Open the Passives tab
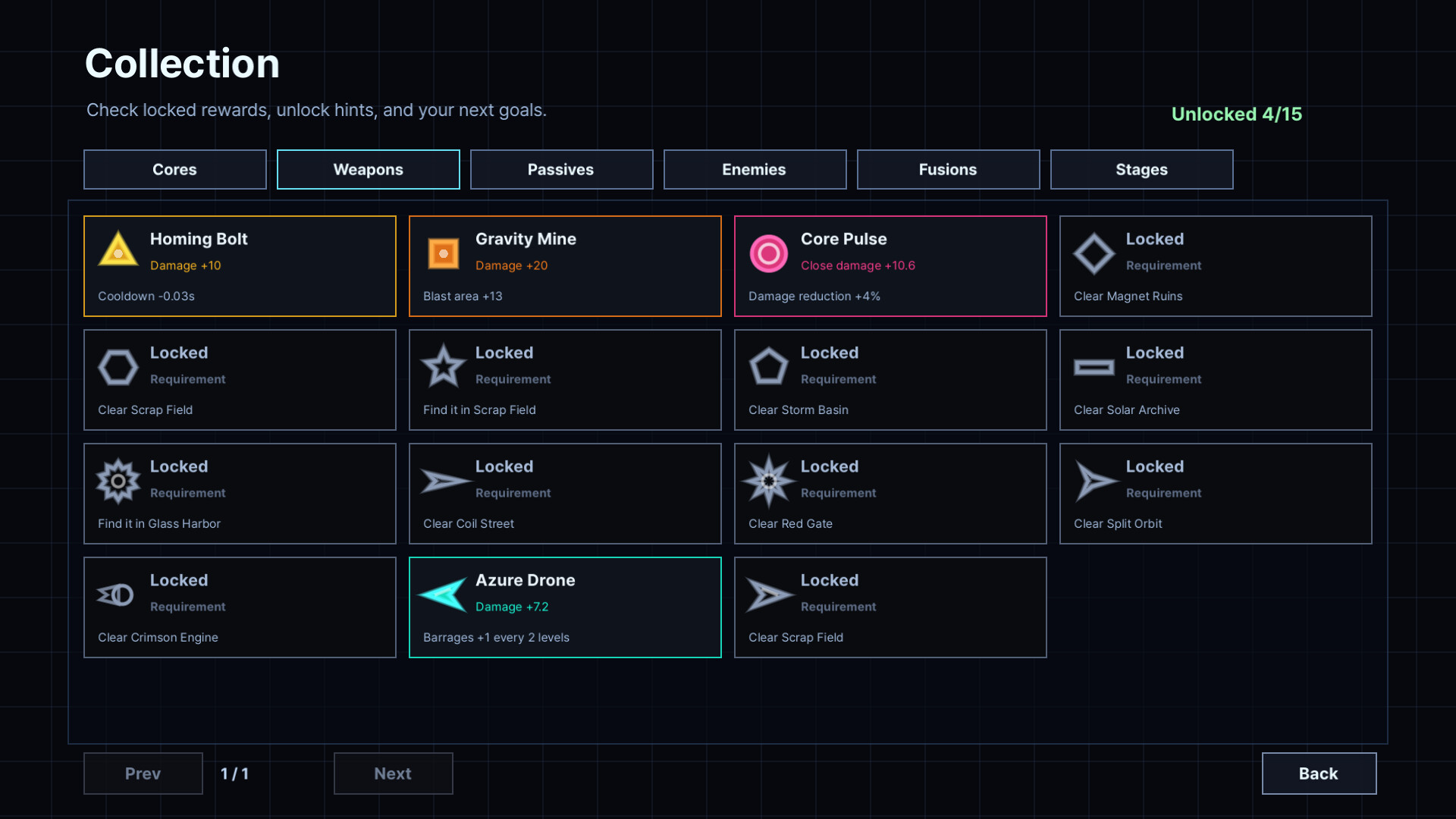 (x=562, y=169)
